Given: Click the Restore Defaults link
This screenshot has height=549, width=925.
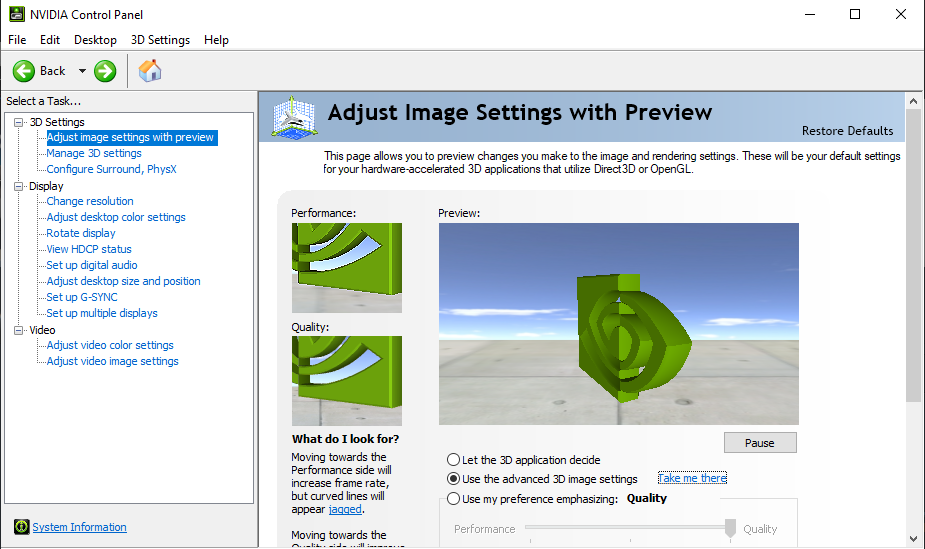Looking at the screenshot, I should [847, 131].
